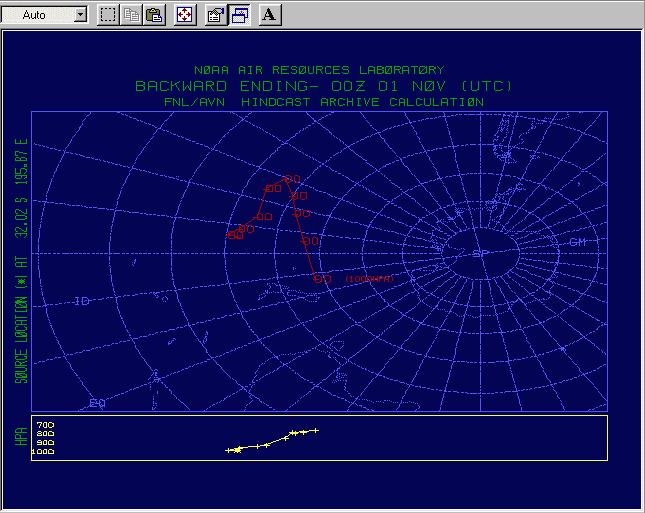Image resolution: width=645 pixels, height=513 pixels.
Task: Click the GM meridian label on map
Action: (577, 243)
